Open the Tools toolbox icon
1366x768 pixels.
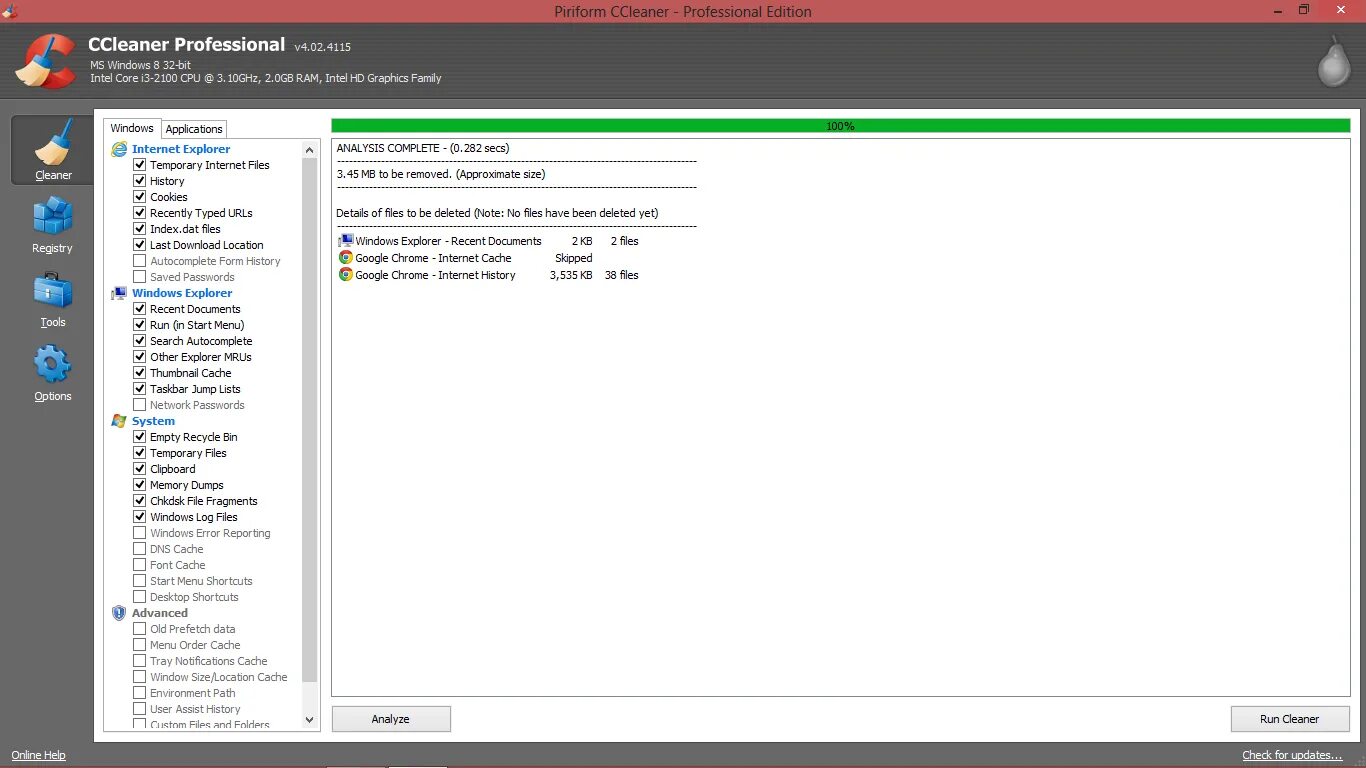(x=53, y=290)
